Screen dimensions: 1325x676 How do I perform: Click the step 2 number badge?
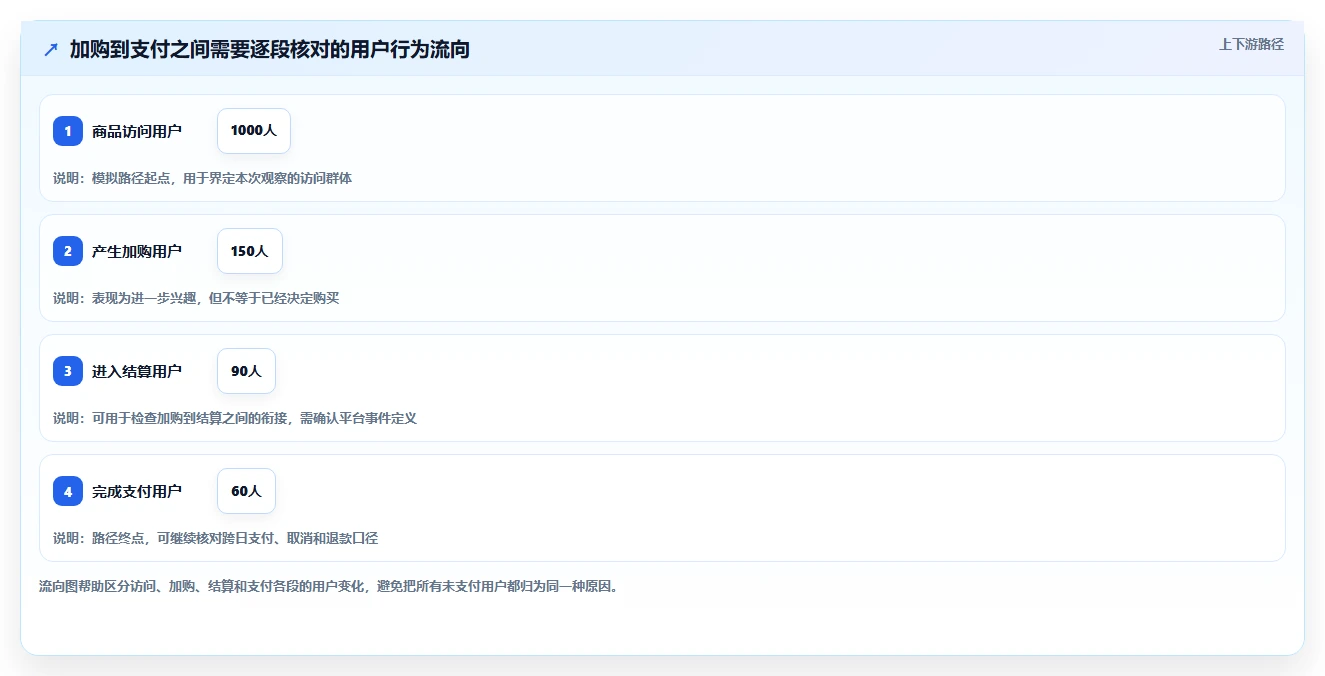pyautogui.click(x=68, y=251)
